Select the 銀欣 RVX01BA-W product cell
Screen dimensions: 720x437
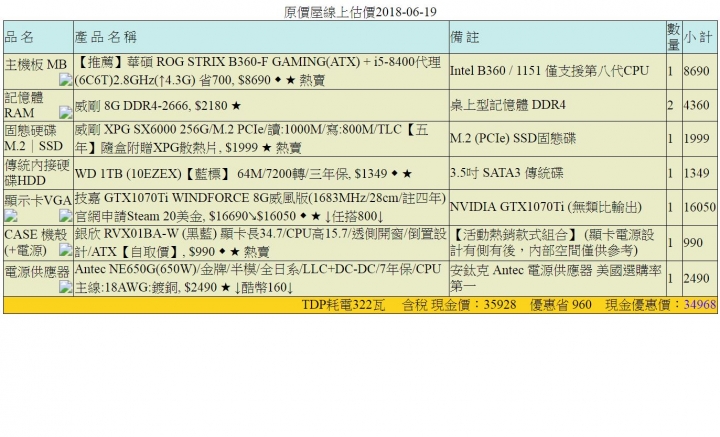(261, 243)
